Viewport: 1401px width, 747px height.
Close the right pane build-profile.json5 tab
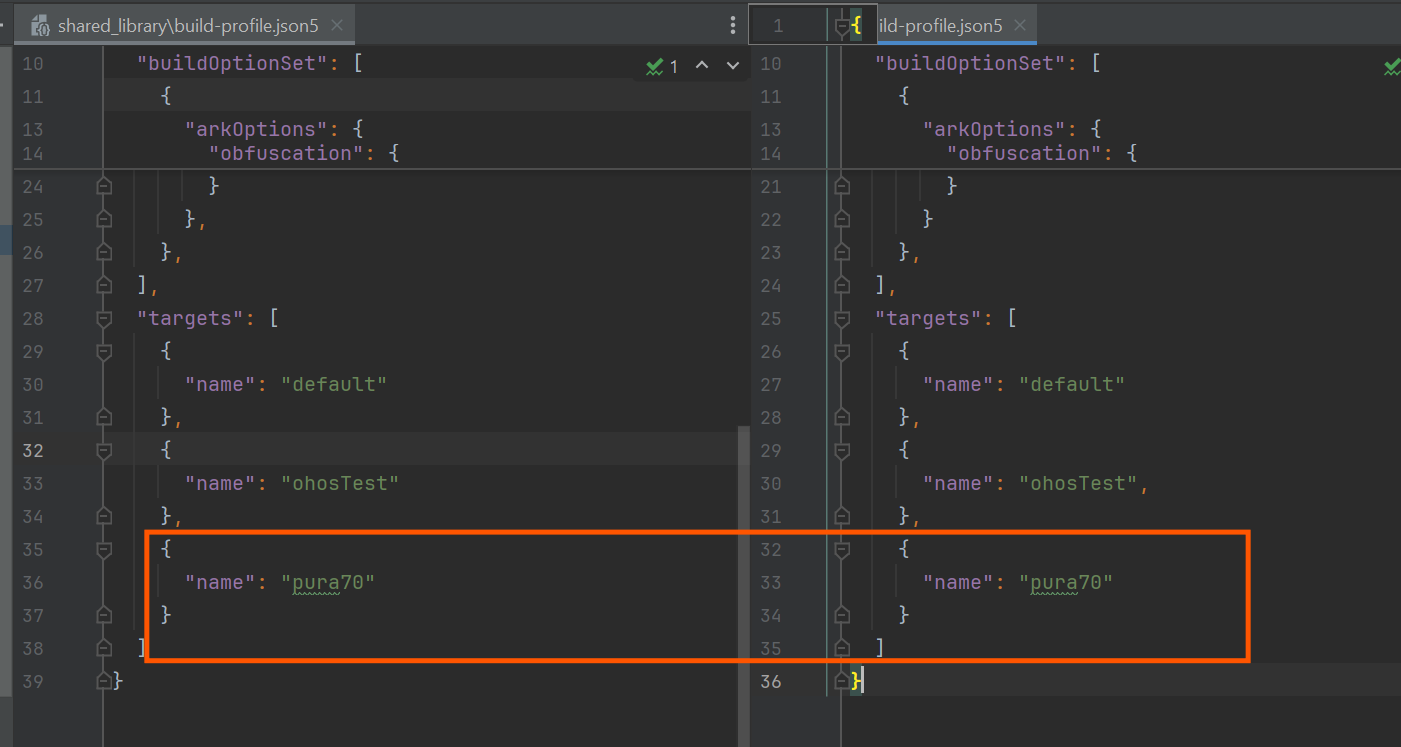pyautogui.click(x=1021, y=26)
